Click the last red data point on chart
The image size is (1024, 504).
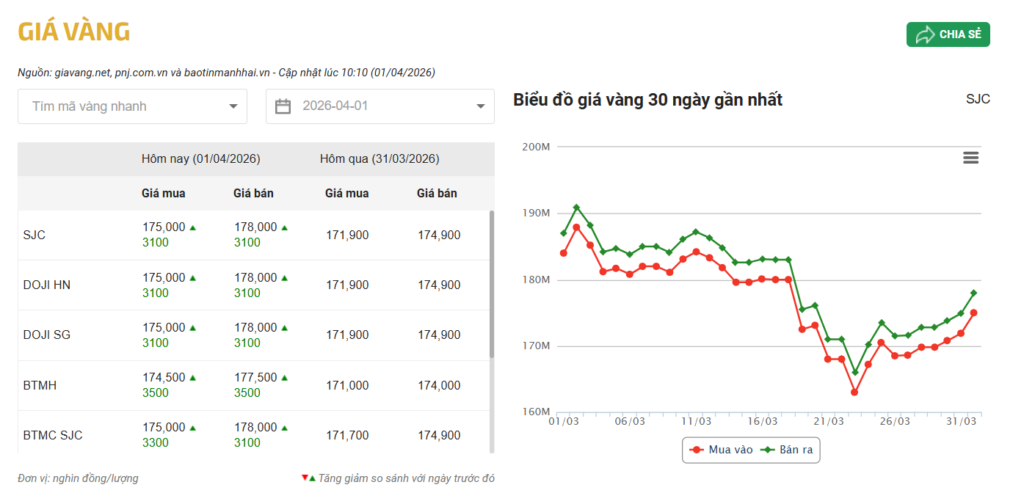coord(973,313)
